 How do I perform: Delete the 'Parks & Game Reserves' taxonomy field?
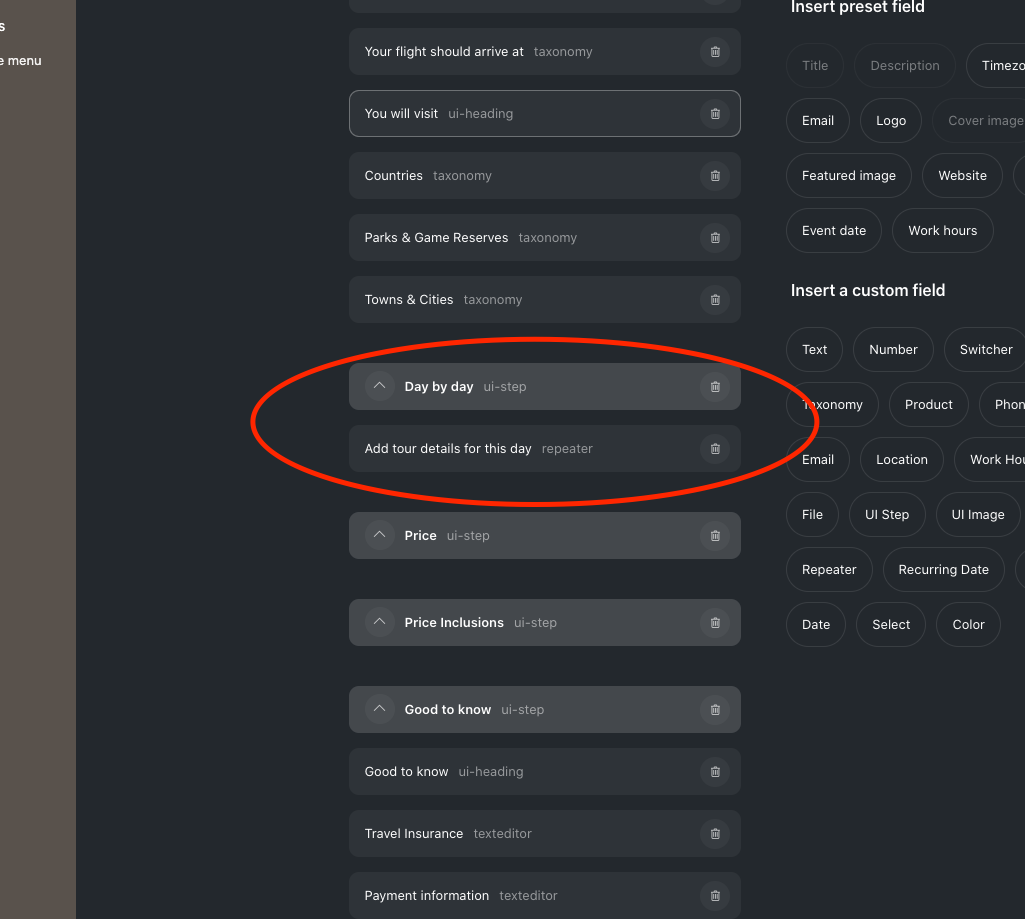(715, 237)
